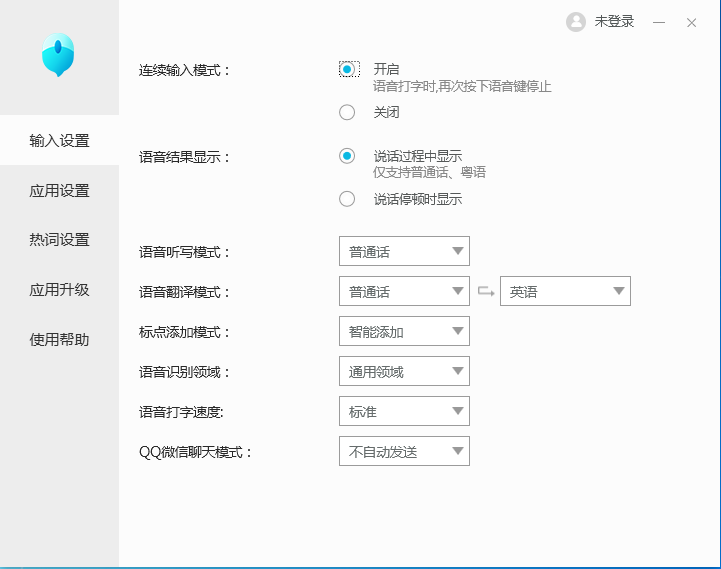Click the 语音听写模式 label
Screen dimensions: 721x569
coord(184,252)
